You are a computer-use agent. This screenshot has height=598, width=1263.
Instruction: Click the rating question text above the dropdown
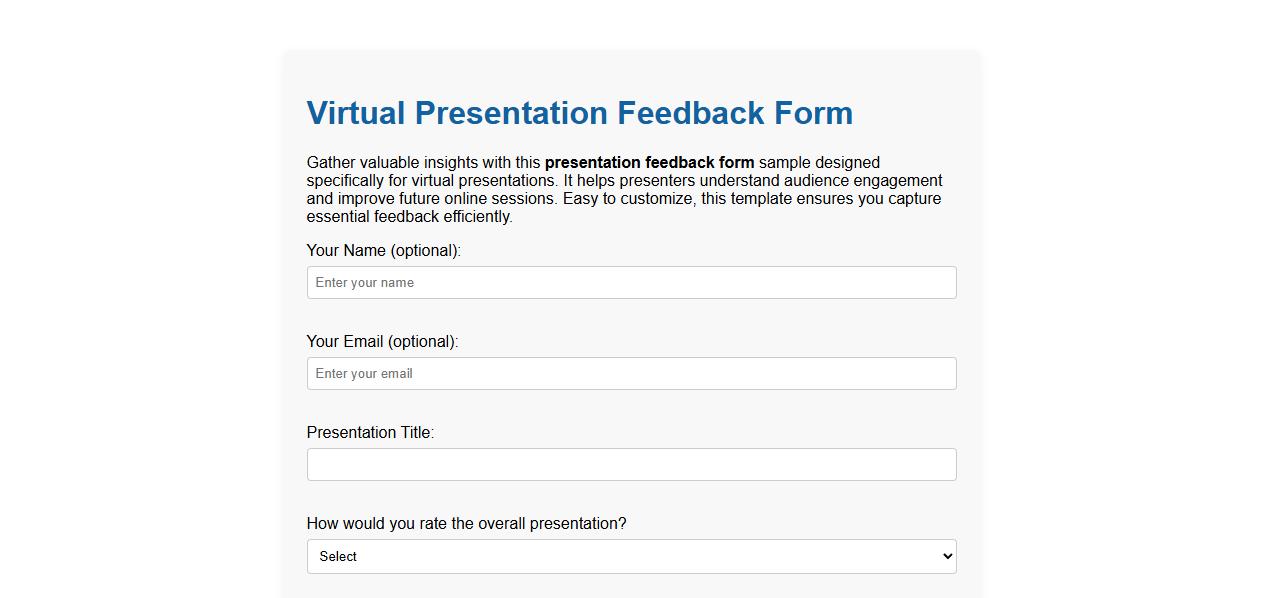(466, 523)
